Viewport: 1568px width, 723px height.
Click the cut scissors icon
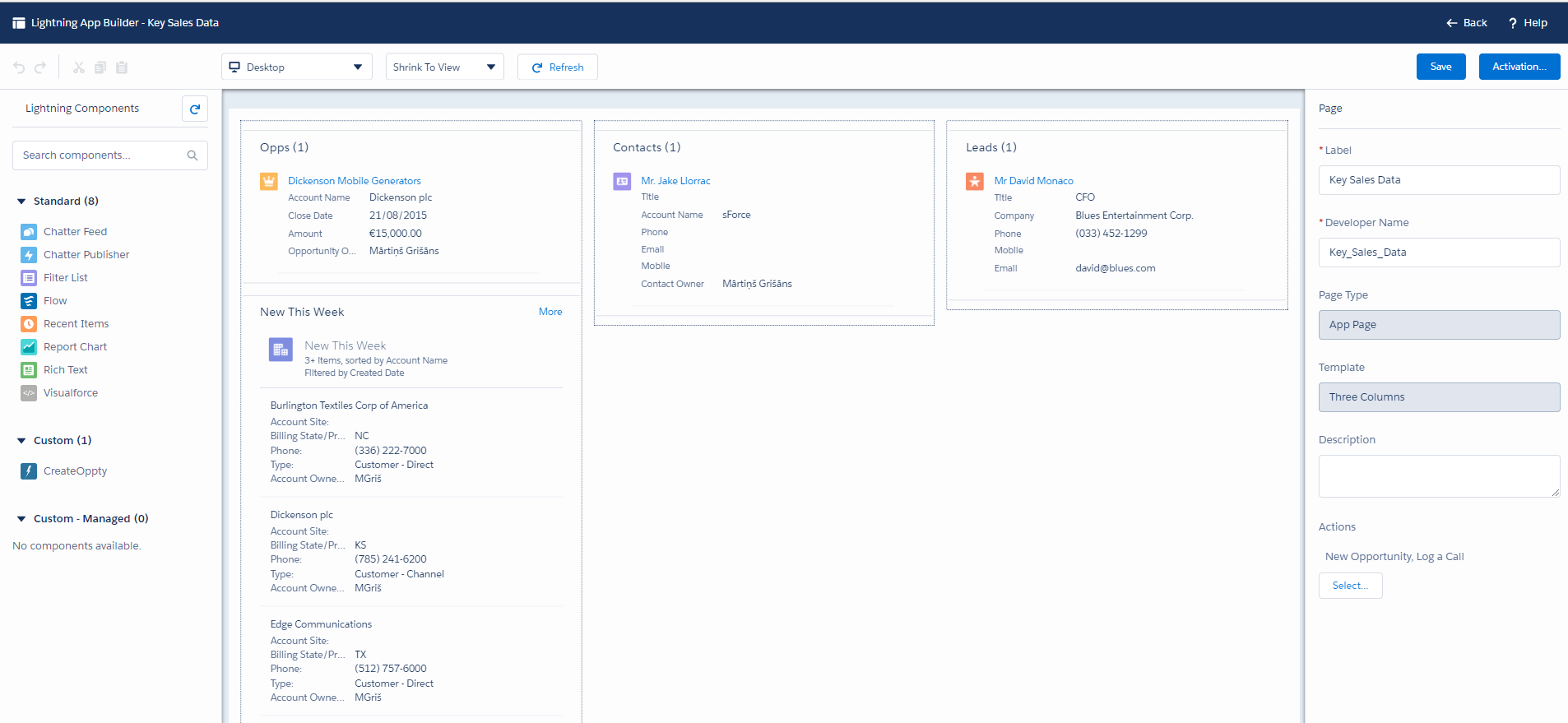click(79, 67)
